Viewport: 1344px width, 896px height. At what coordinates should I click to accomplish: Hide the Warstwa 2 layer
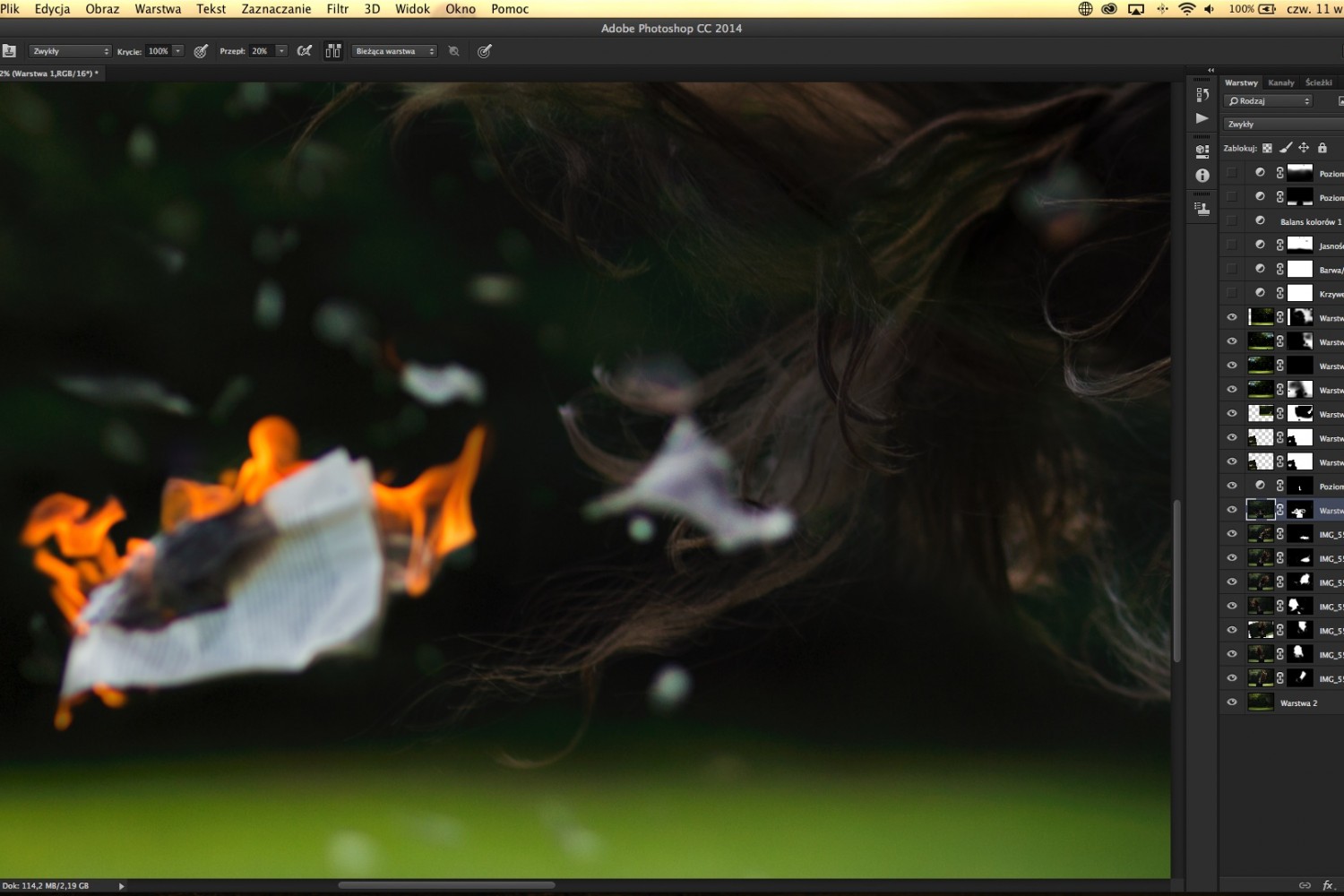[x=1232, y=702]
